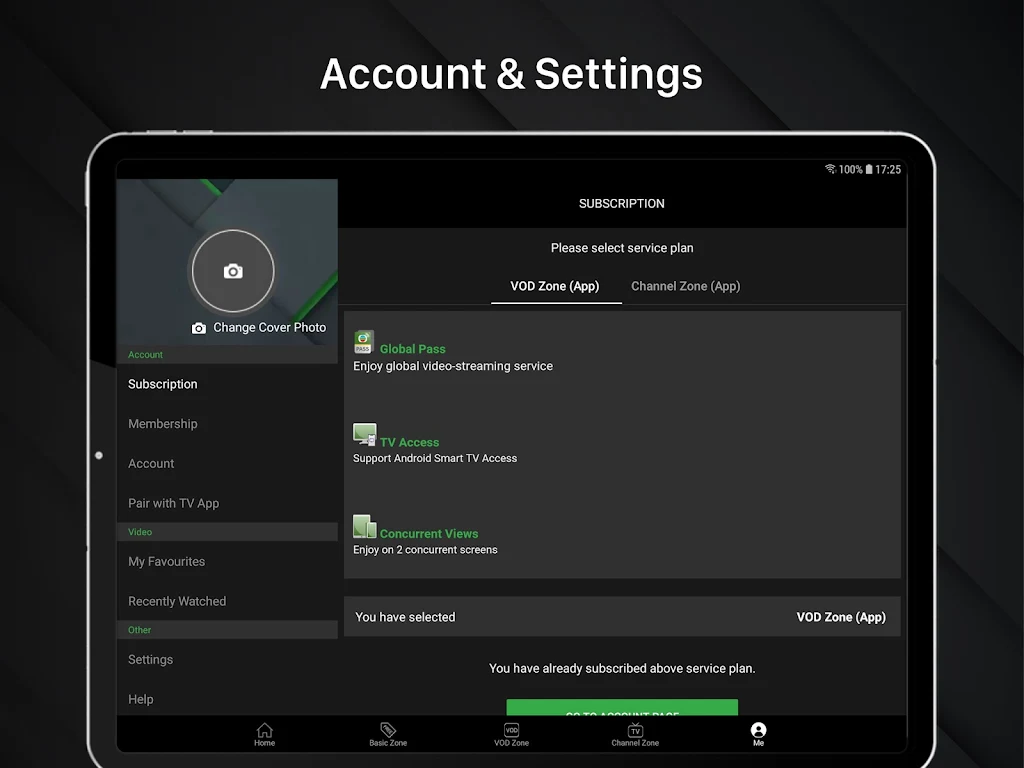This screenshot has width=1024, height=768.
Task: Tap the Global Pass plan icon
Action: [364, 343]
